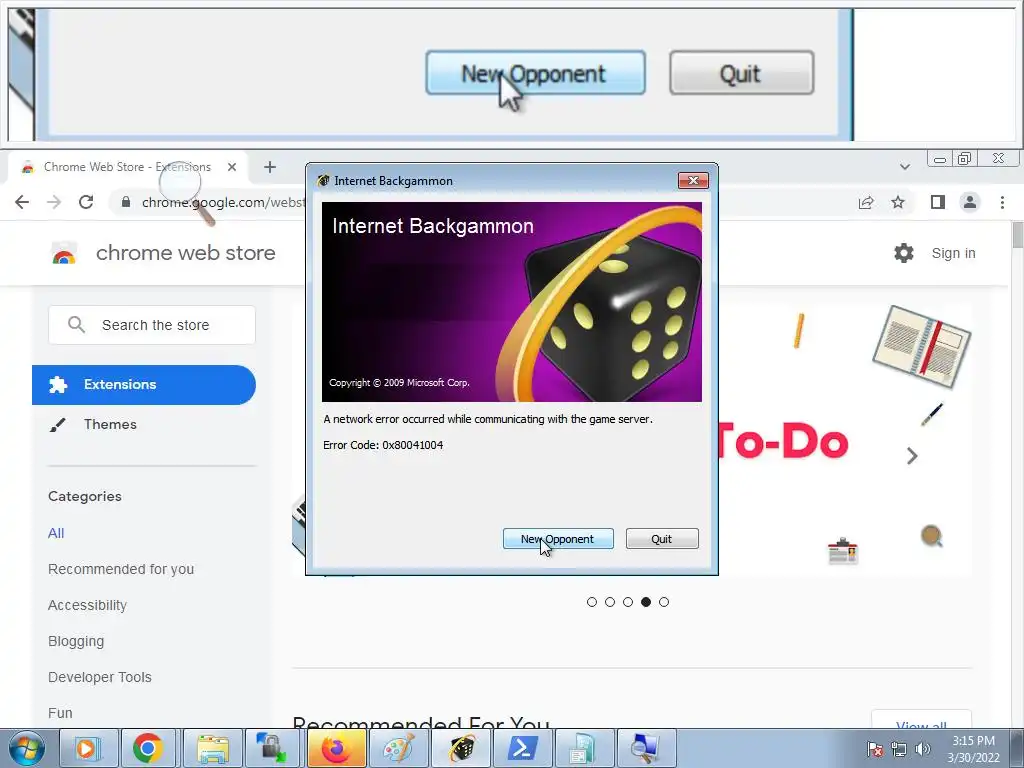Image resolution: width=1024 pixels, height=768 pixels.
Task: Click Chrome back arrow button
Action: coord(22,202)
